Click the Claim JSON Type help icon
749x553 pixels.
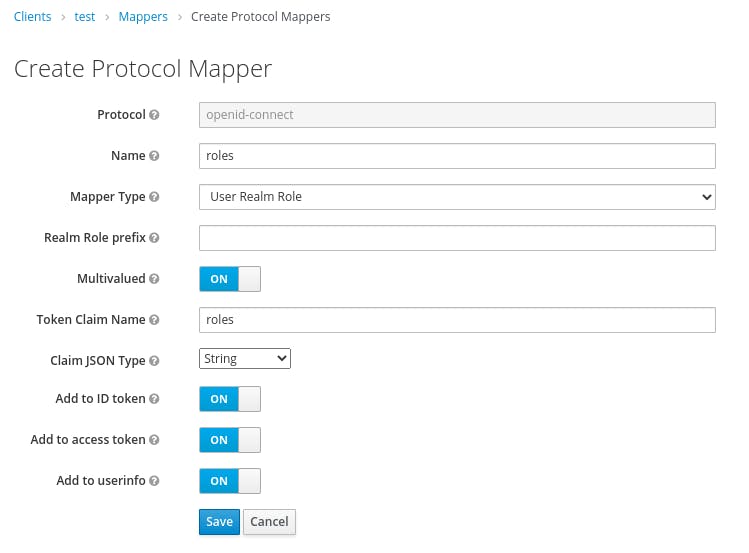[154, 361]
